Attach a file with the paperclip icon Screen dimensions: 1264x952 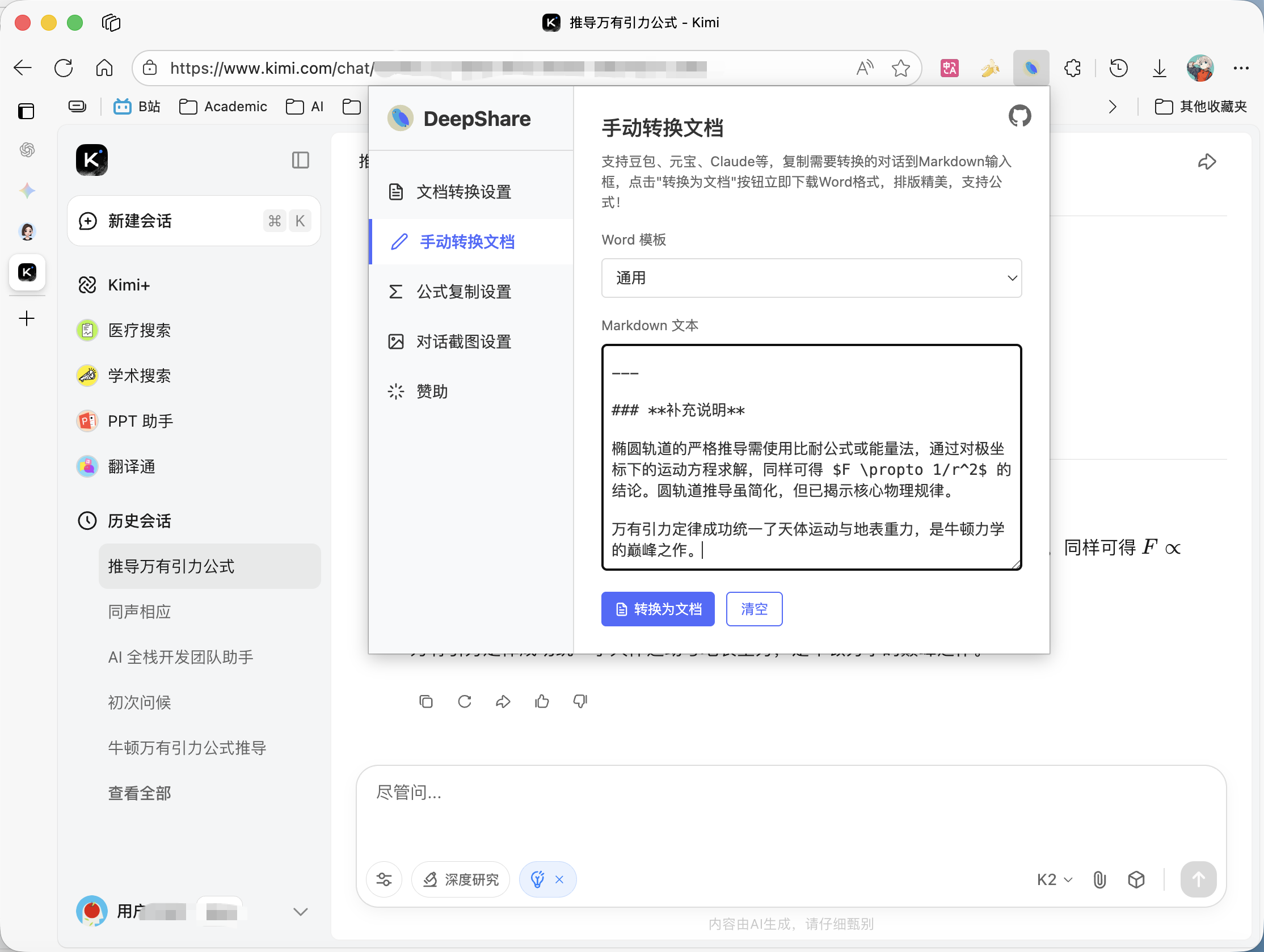(1099, 879)
